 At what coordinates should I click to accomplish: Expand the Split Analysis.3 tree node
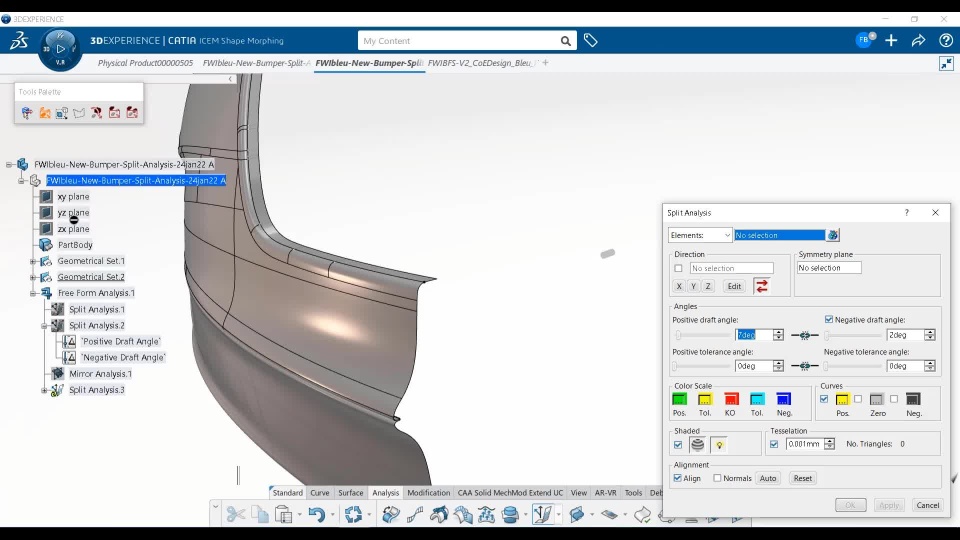44,390
